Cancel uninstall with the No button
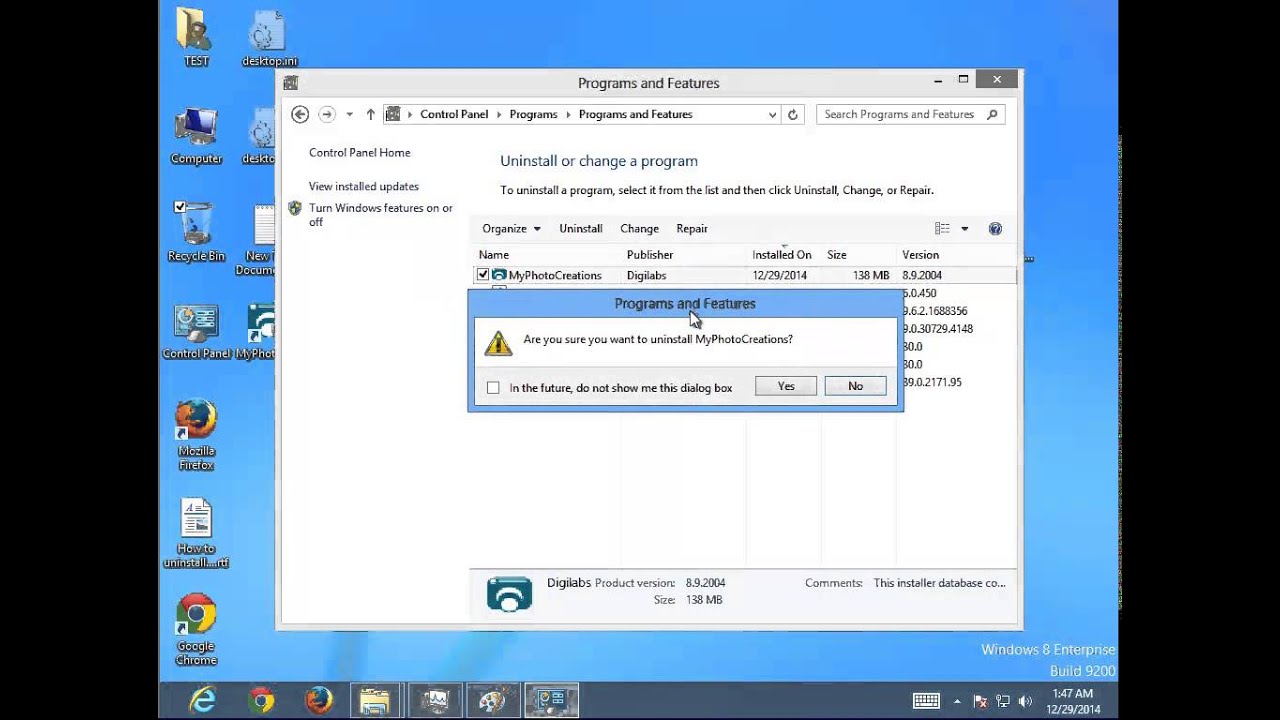This screenshot has height=720, width=1280. tap(855, 386)
